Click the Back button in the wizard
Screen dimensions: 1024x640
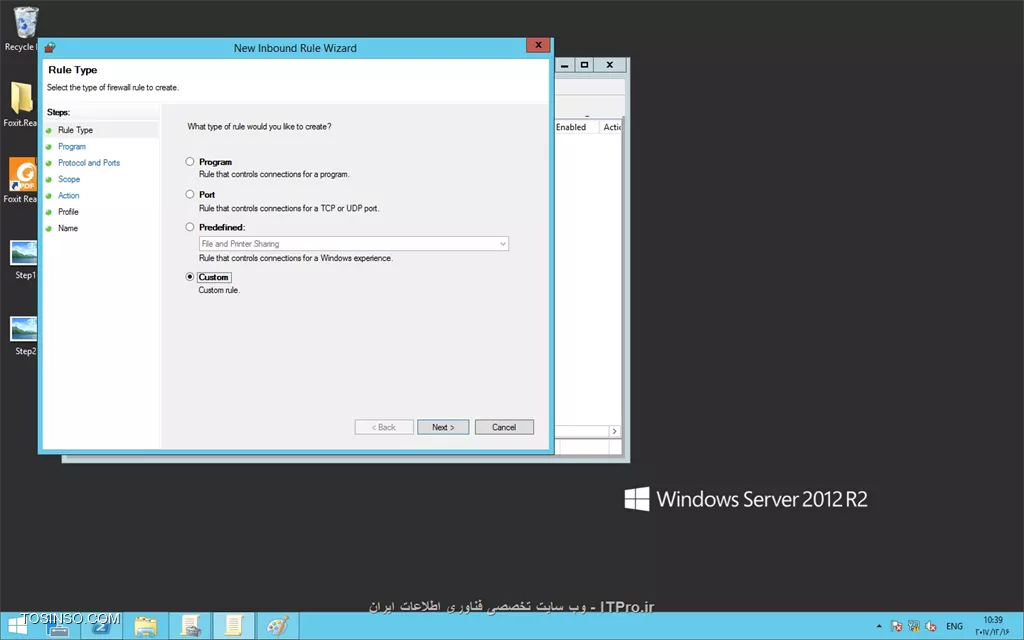(x=384, y=427)
